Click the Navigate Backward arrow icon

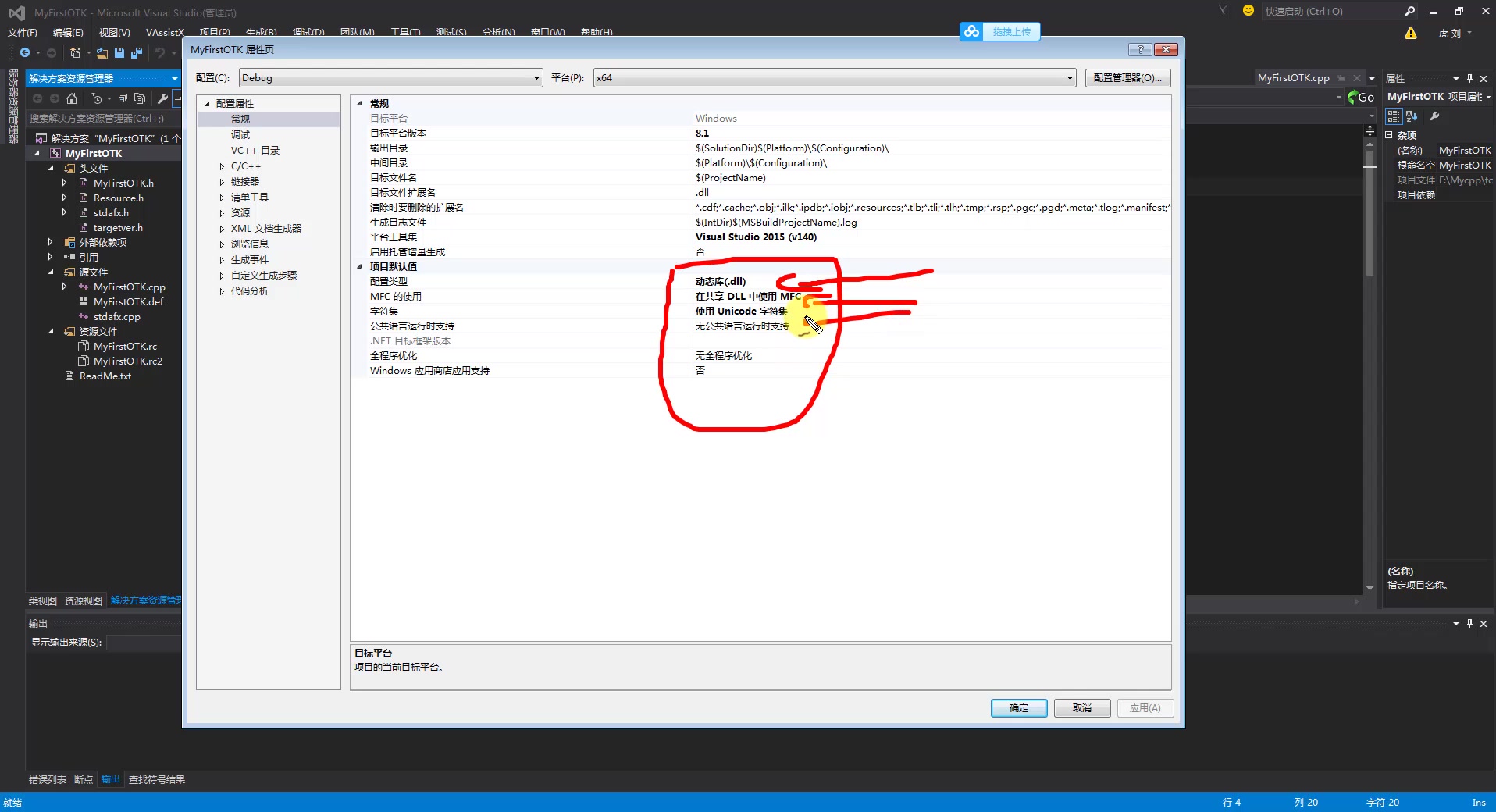coord(24,52)
